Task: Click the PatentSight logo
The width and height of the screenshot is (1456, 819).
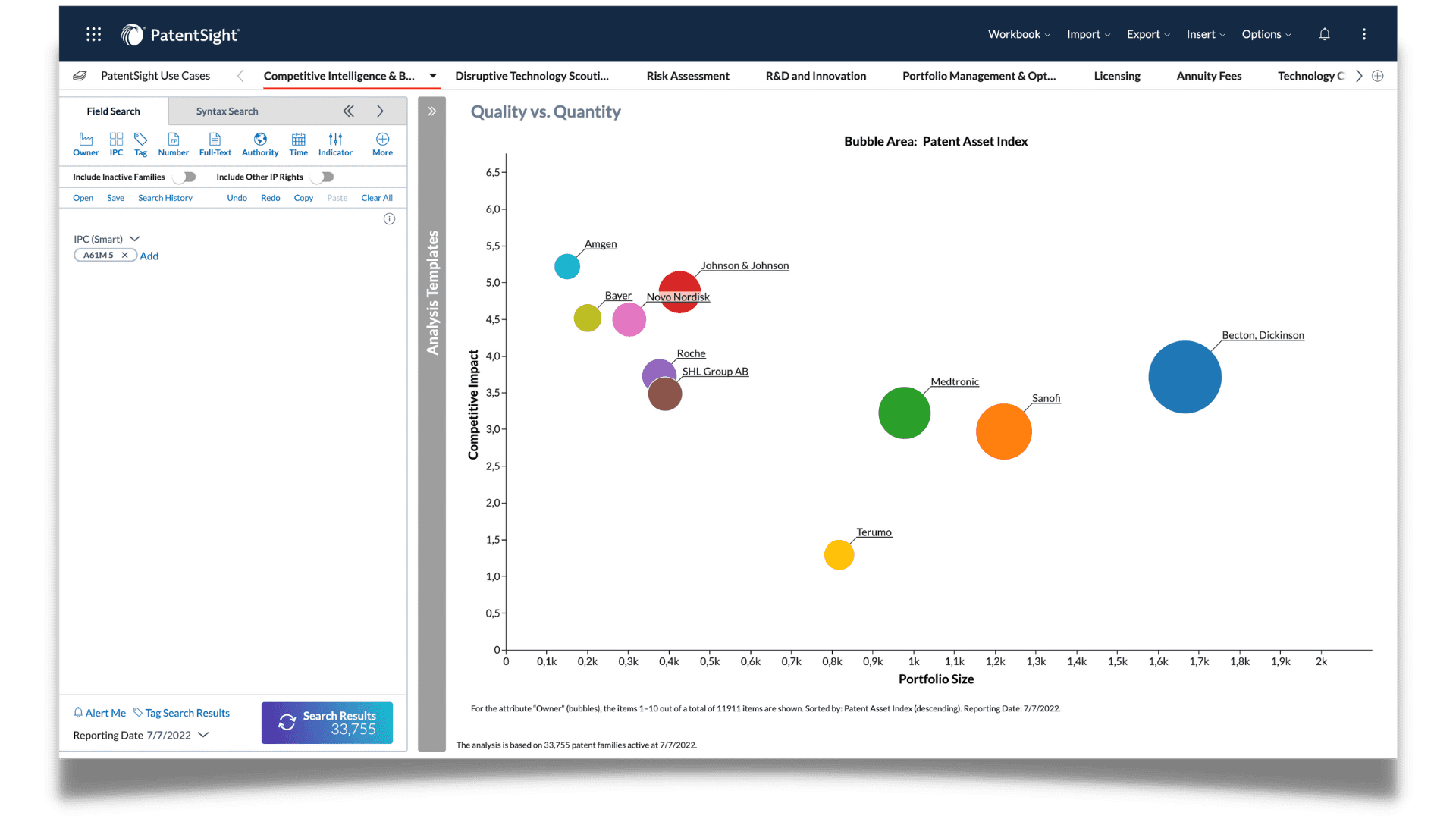Action: (x=180, y=35)
